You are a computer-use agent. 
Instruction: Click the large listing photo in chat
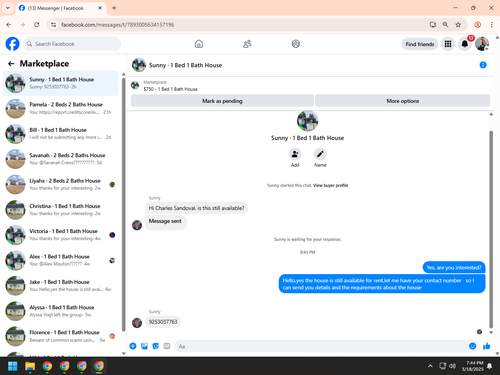click(x=307, y=121)
